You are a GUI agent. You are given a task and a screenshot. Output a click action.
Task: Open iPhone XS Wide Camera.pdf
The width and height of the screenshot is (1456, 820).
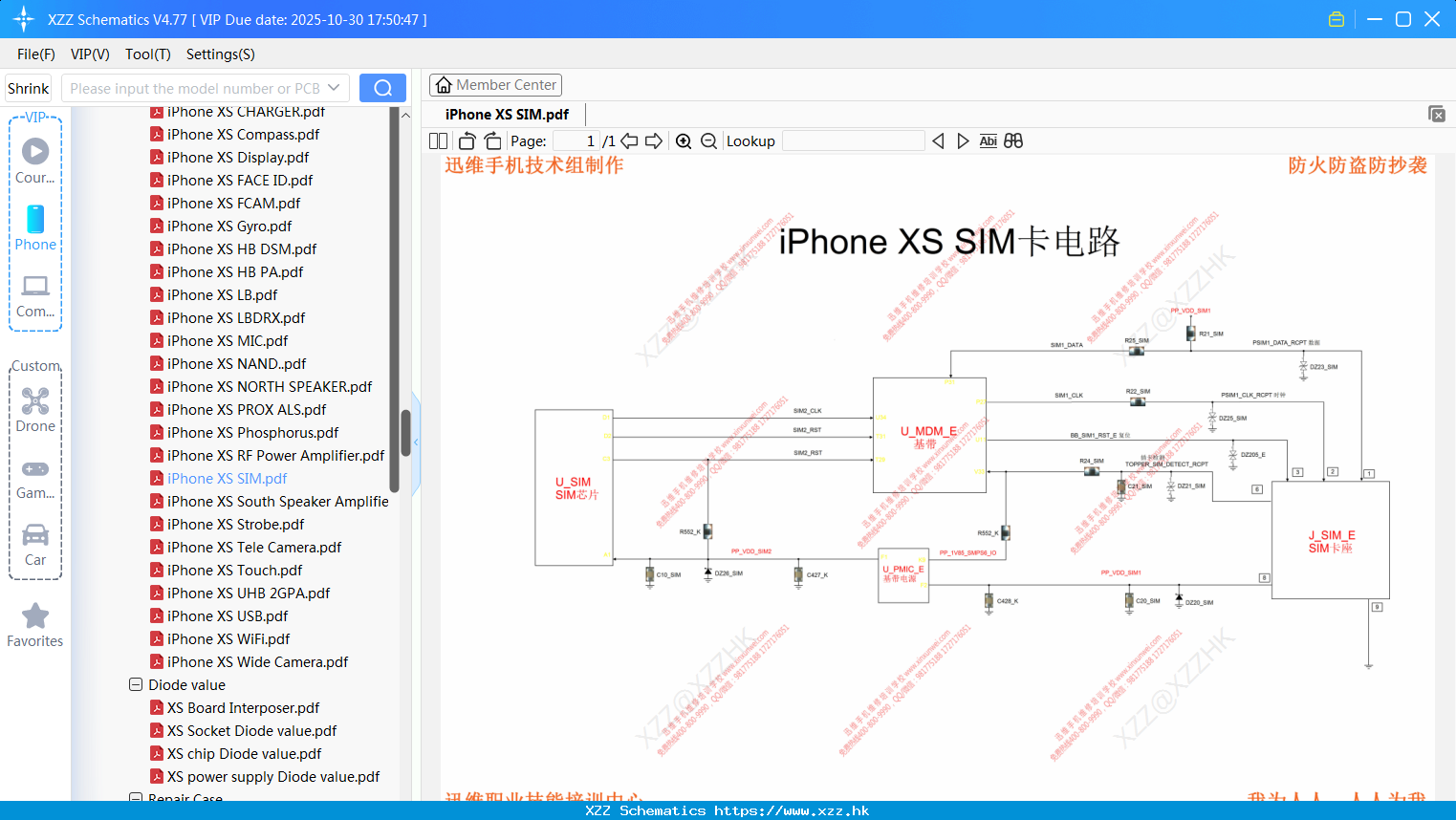point(257,662)
